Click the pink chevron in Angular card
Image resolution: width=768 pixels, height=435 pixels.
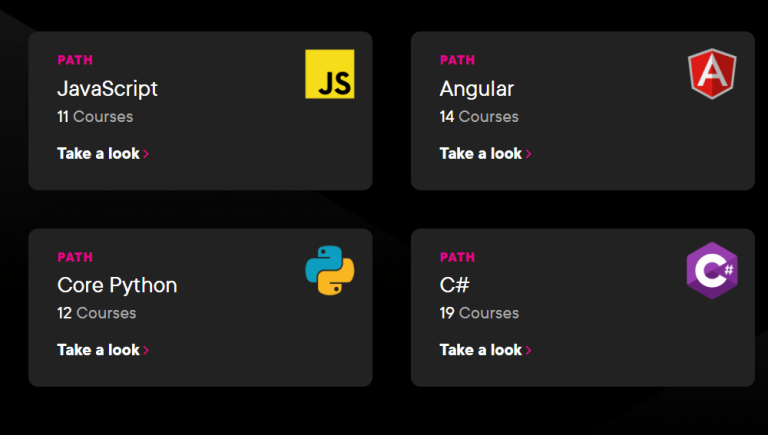529,154
